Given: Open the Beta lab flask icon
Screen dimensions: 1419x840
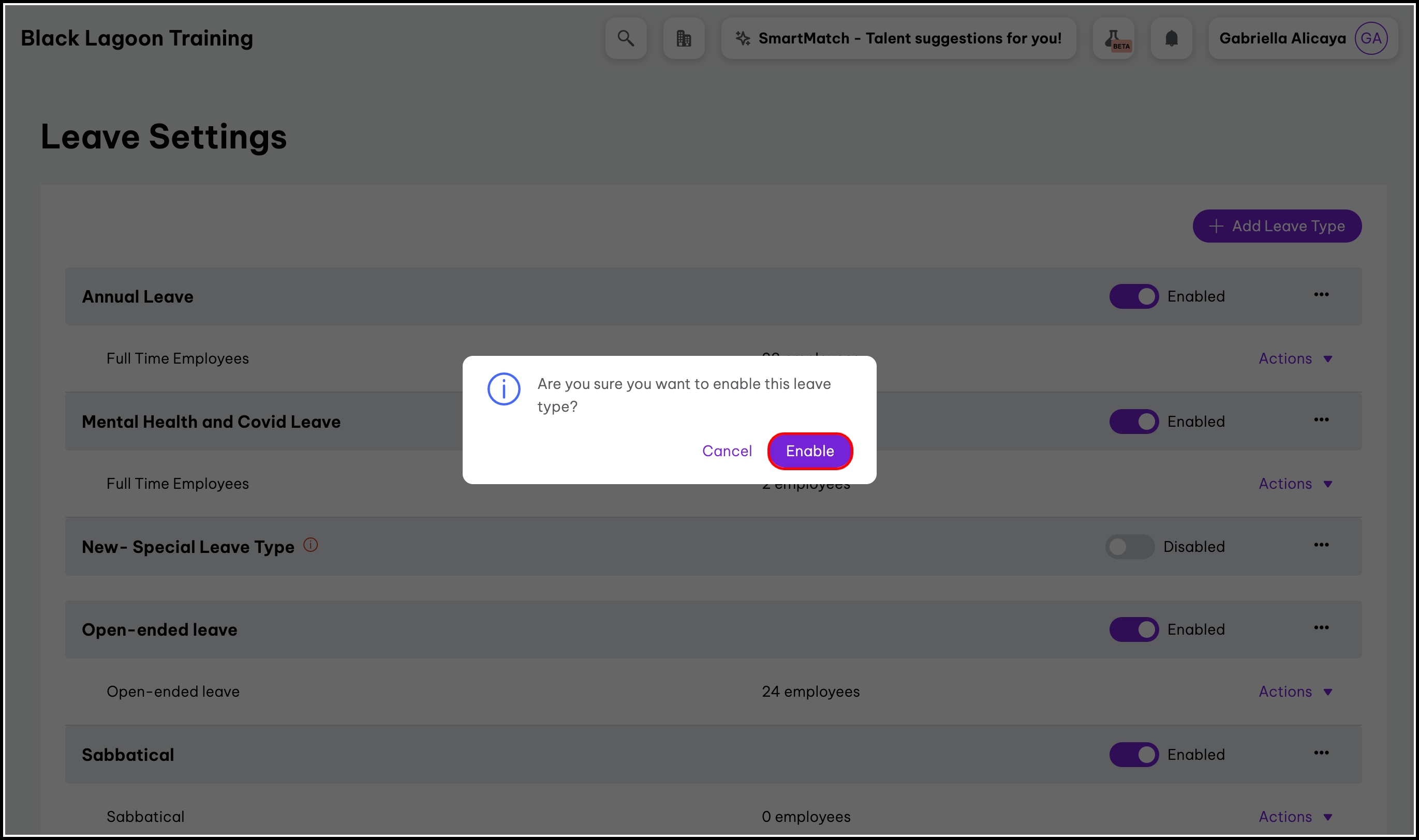Looking at the screenshot, I should pyautogui.click(x=1113, y=38).
